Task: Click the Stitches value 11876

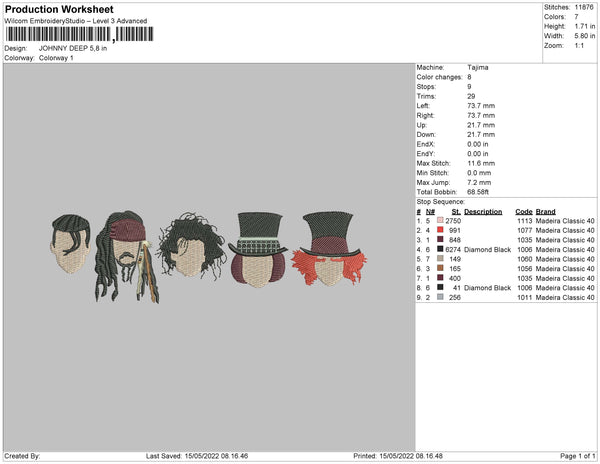Action: (x=584, y=7)
